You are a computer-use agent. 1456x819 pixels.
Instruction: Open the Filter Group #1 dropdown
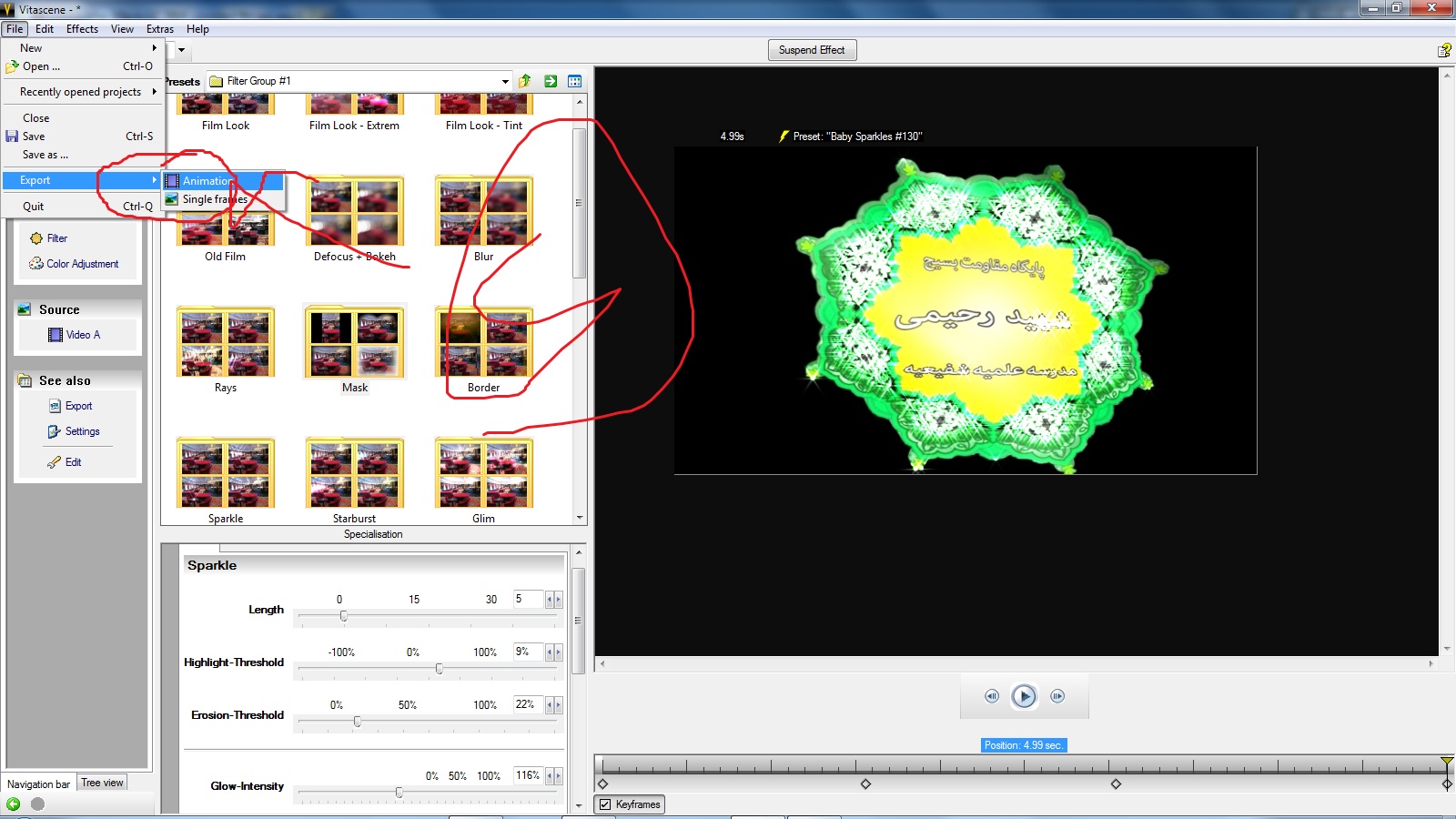[505, 81]
